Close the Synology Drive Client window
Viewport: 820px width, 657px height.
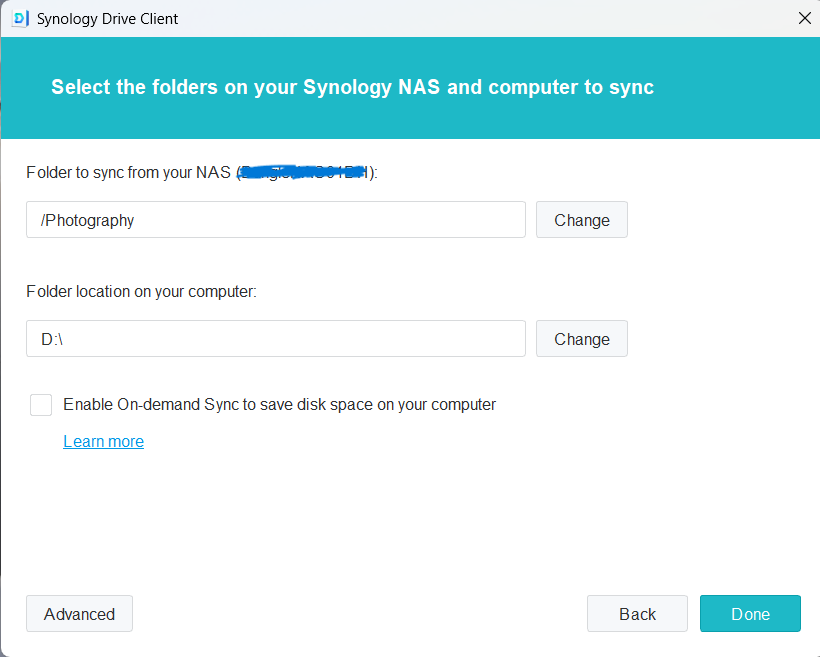tap(804, 18)
